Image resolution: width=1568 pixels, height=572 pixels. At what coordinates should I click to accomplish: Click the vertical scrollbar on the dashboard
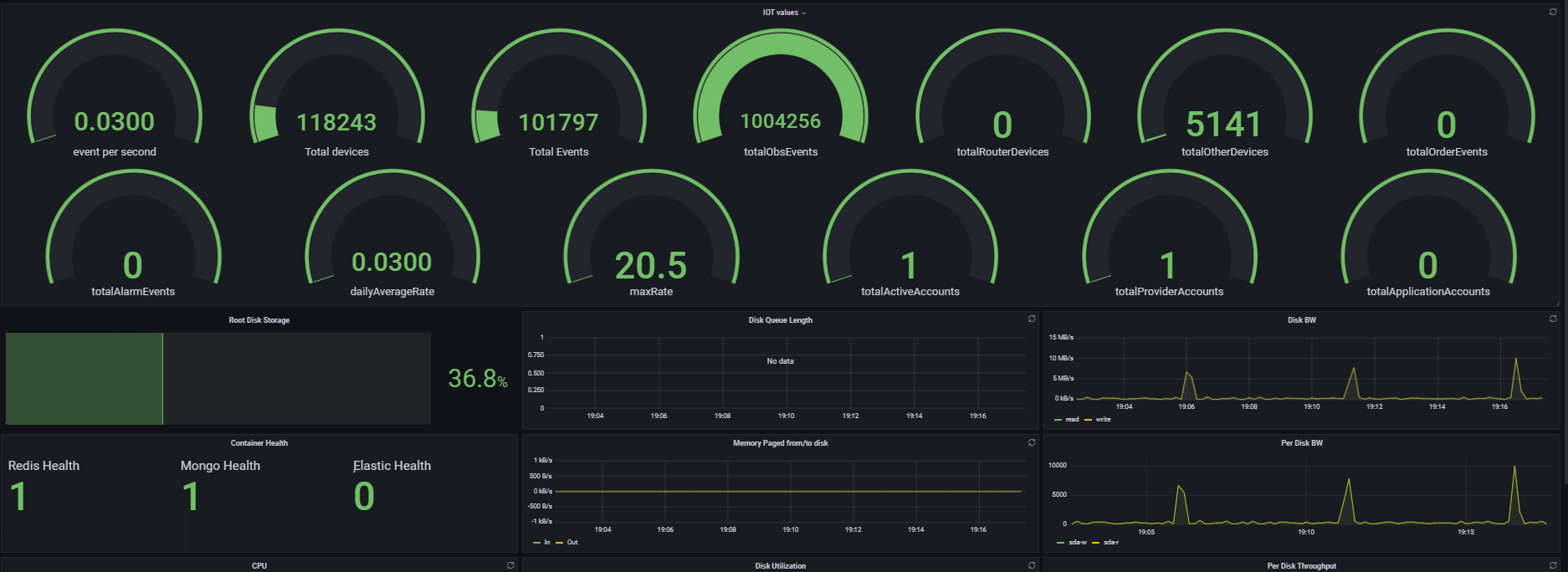click(x=1565, y=243)
